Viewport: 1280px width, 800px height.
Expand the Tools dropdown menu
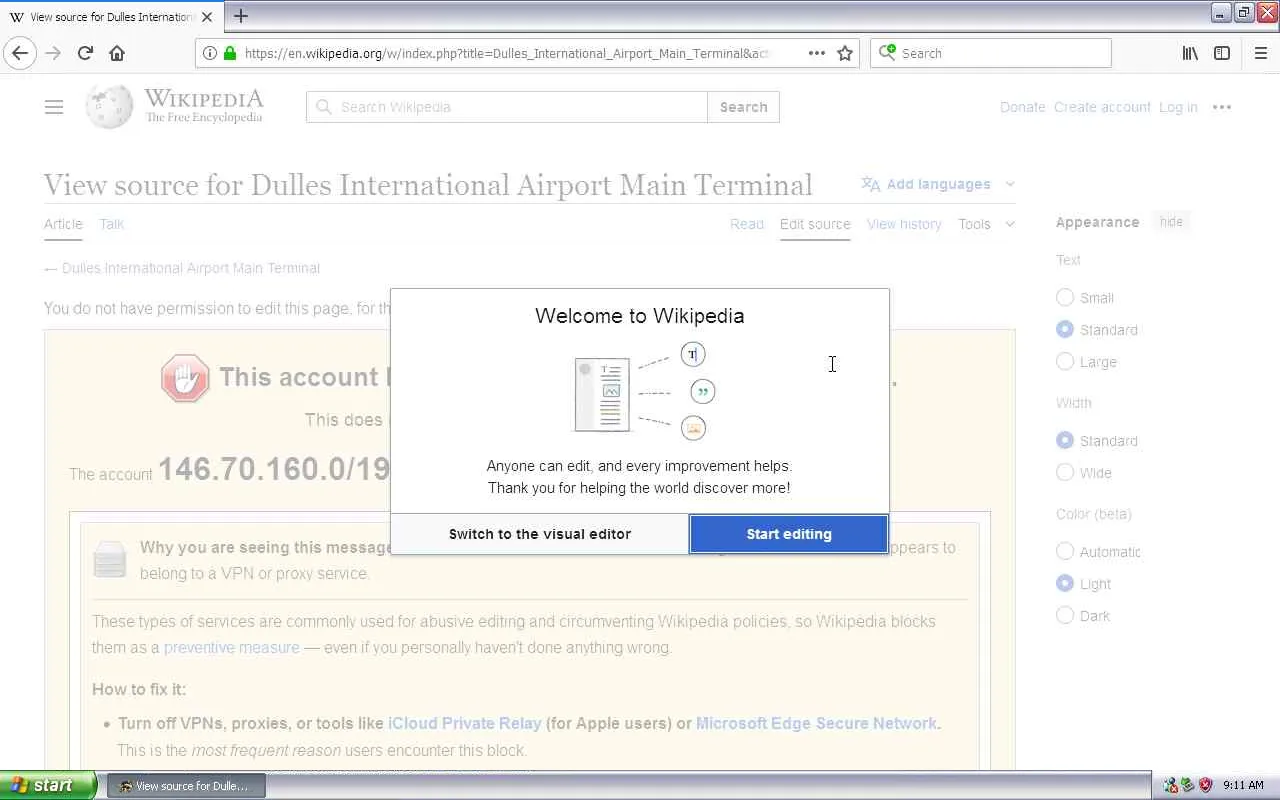[x=986, y=224]
